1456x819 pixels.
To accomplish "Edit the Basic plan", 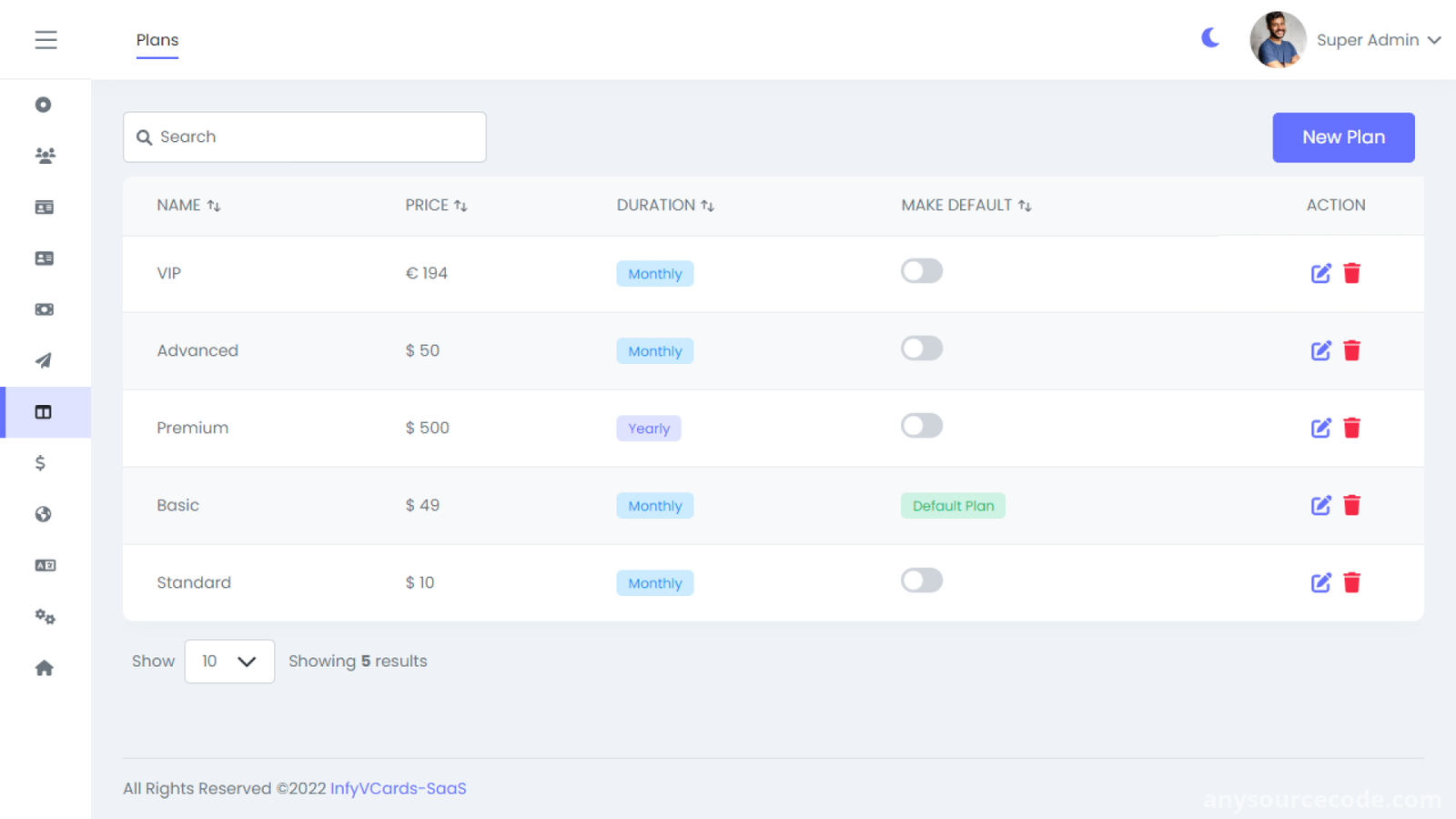I will pyautogui.click(x=1320, y=505).
